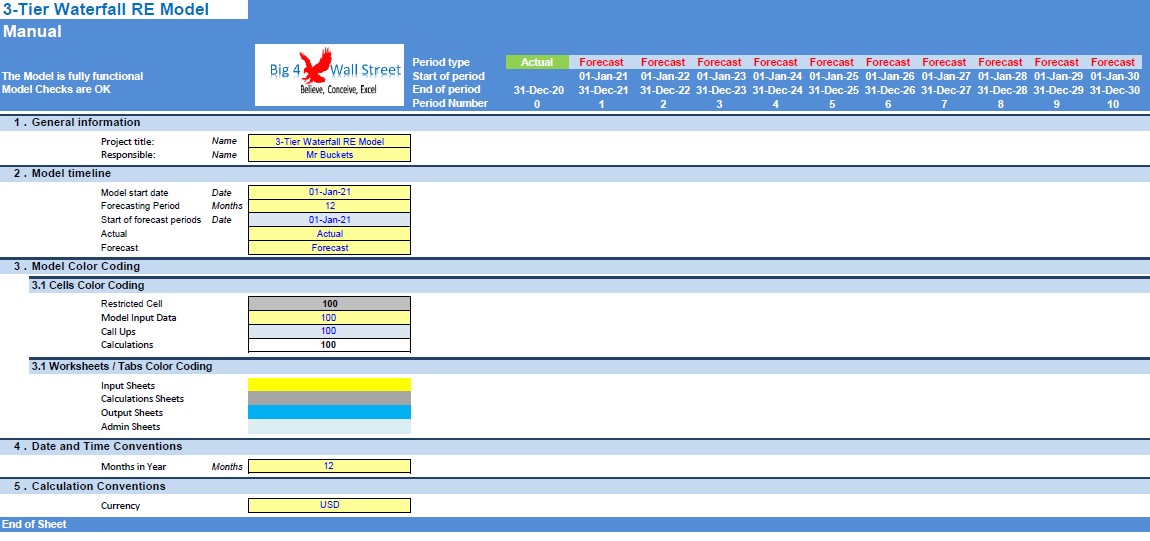Select the Start of forecast periods cell
Viewport: 1150px width, 541px height.
329,220
